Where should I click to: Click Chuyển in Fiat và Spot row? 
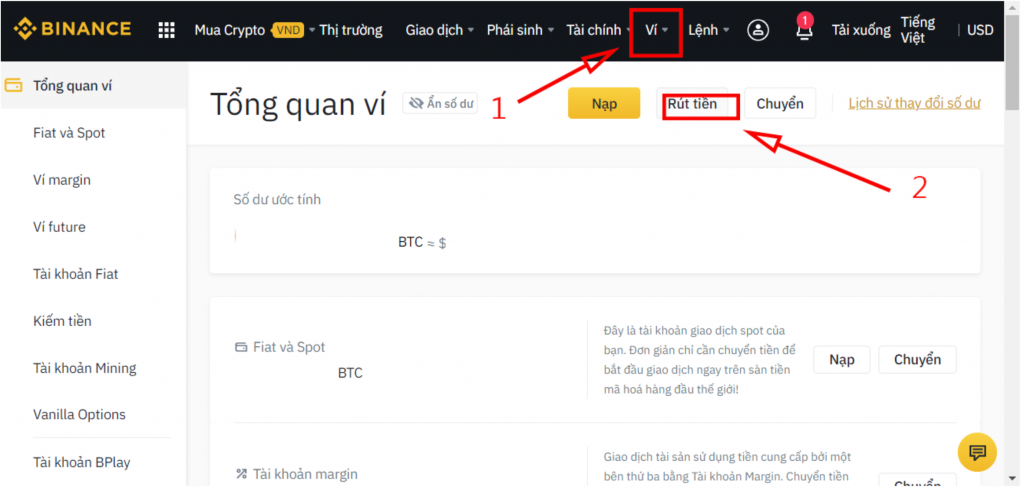(x=917, y=359)
